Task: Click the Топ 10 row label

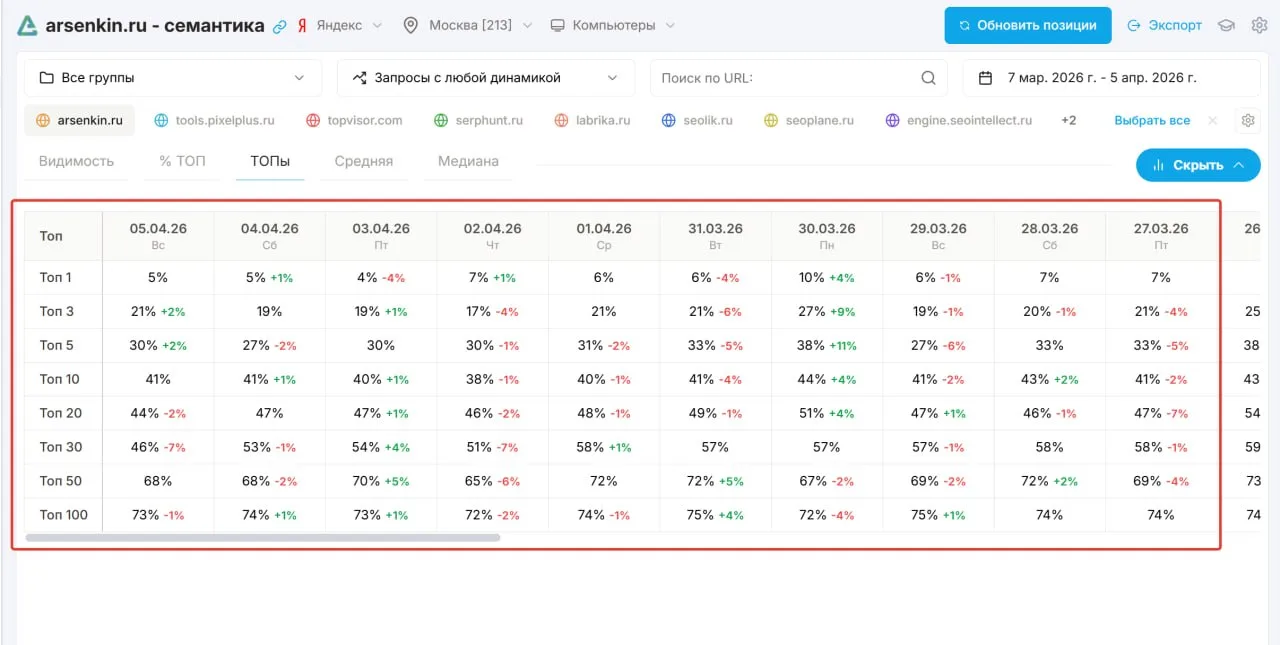Action: (x=59, y=379)
